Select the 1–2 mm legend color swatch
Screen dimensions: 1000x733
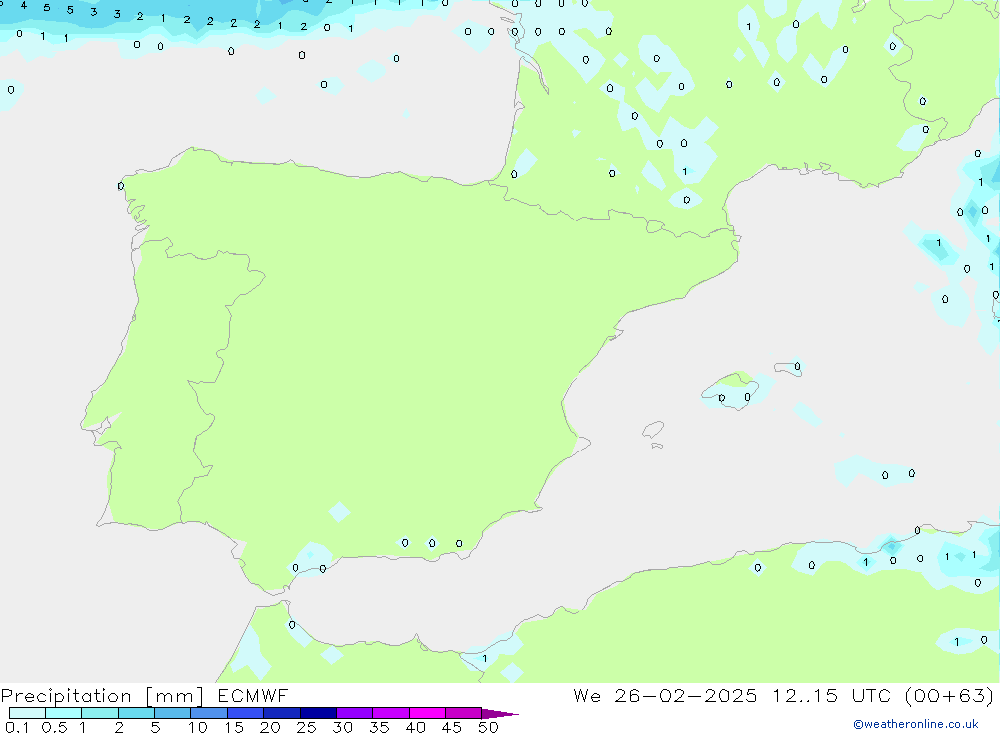click(100, 713)
